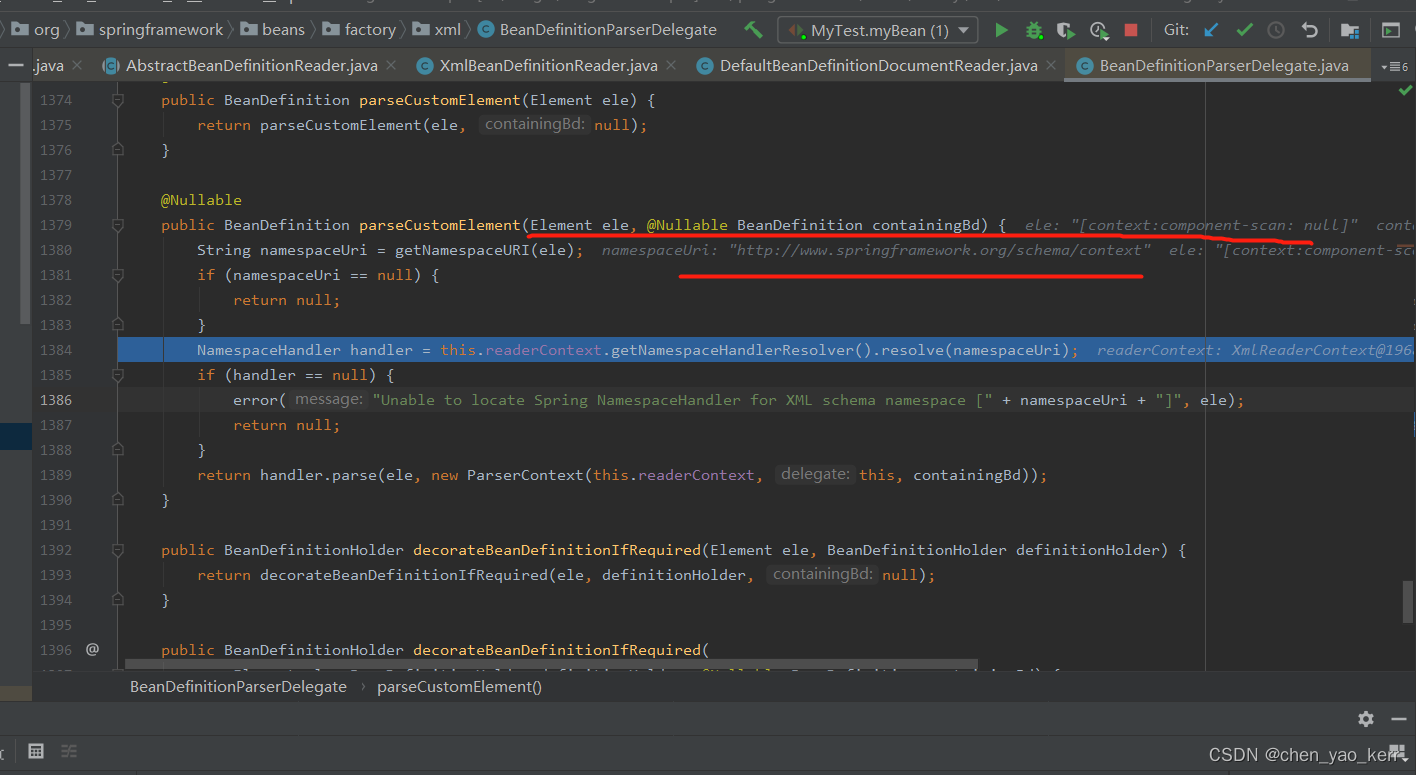This screenshot has height=775, width=1416.
Task: Click parseCustomElement() in bottom breadcrumb
Action: pos(459,687)
